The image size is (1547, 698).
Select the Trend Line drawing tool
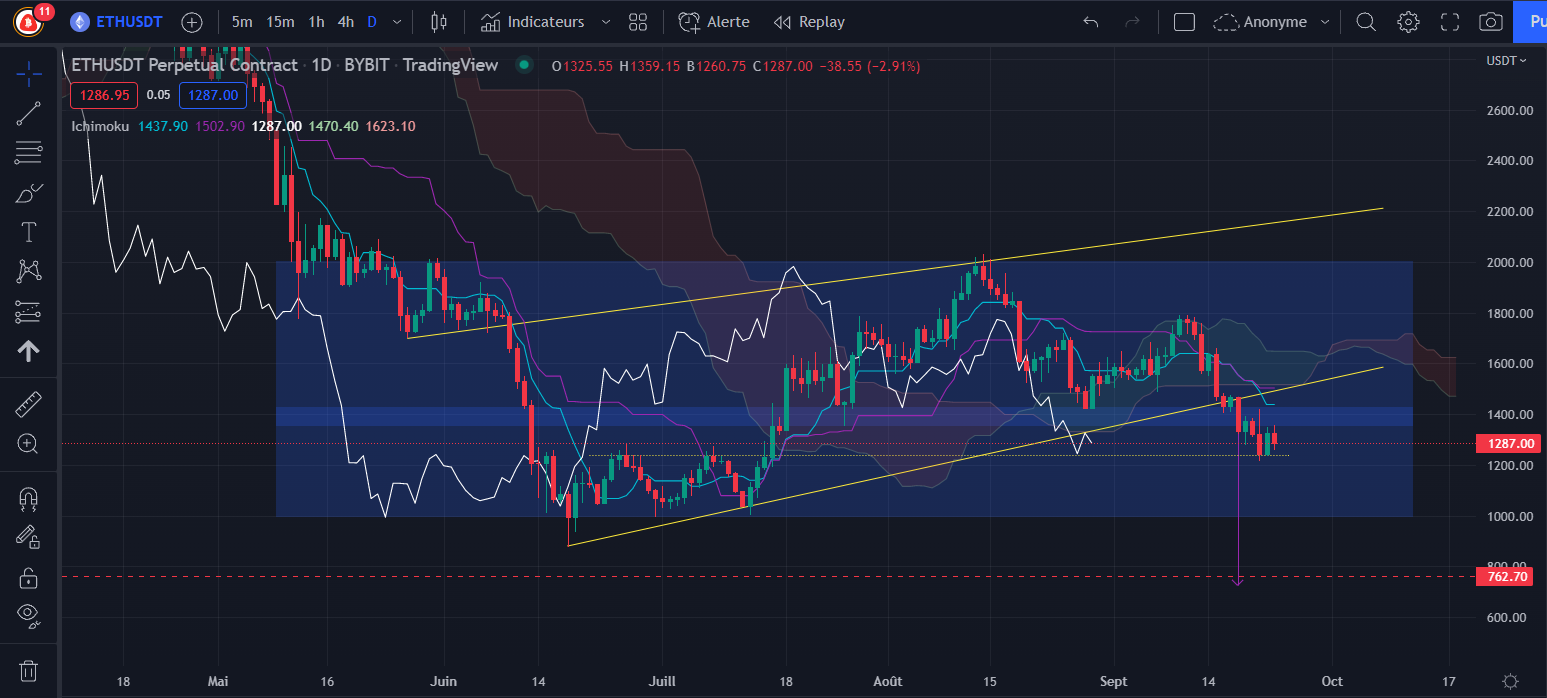pos(28,112)
